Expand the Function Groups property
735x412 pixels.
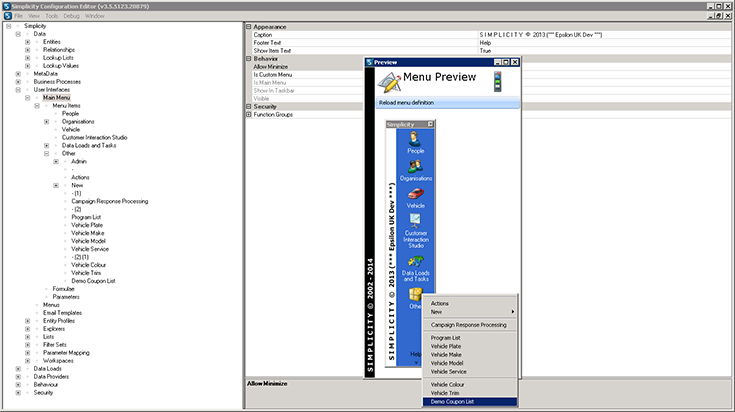(249, 114)
